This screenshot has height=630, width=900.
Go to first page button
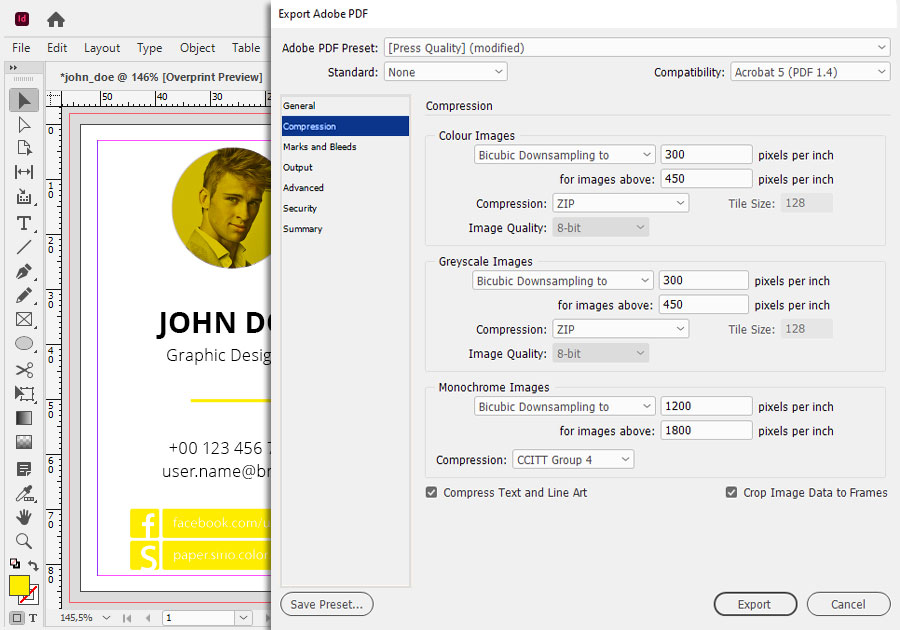click(127, 618)
